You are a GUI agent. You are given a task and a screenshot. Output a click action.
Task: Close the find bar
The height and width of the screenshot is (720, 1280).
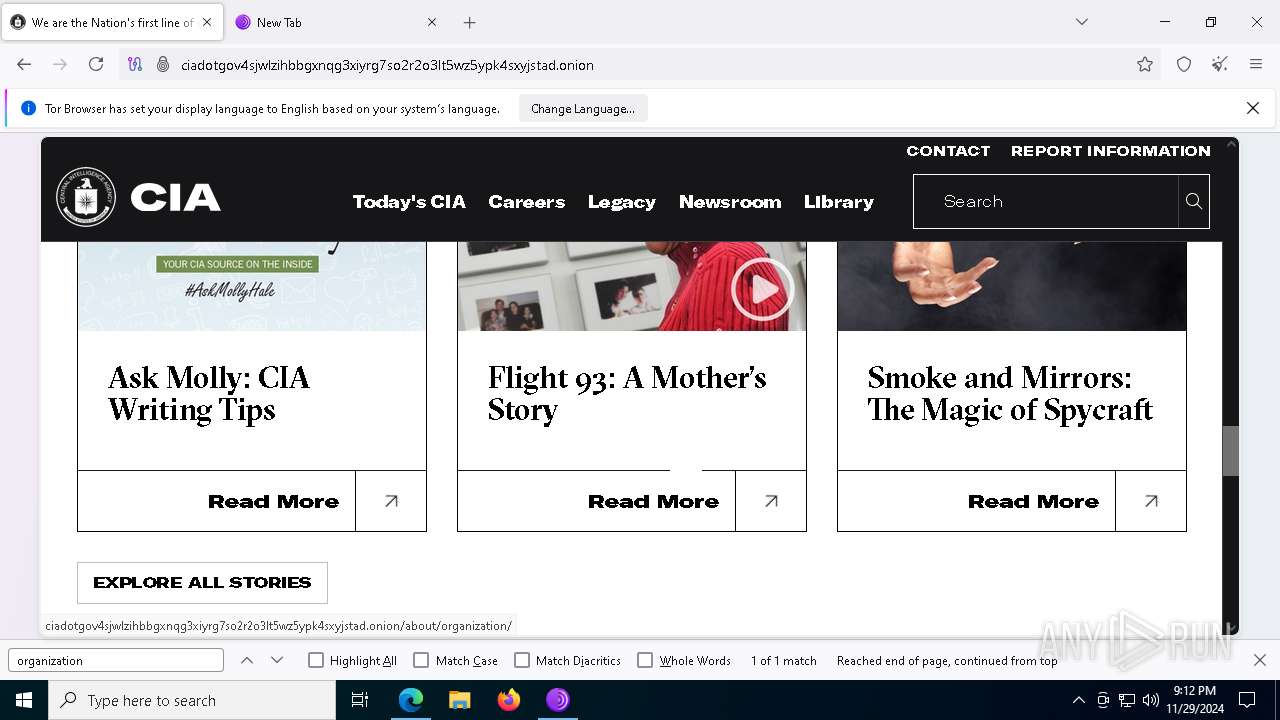(x=1260, y=660)
